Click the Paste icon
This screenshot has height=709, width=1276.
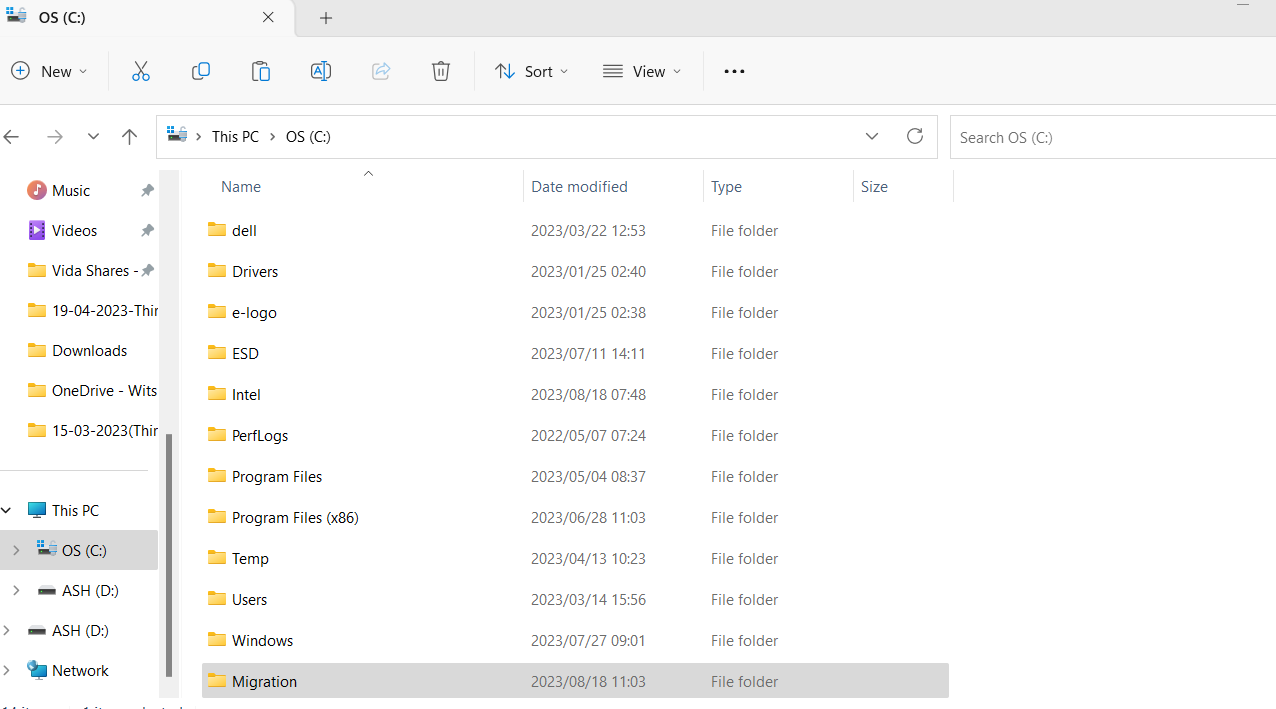[260, 71]
